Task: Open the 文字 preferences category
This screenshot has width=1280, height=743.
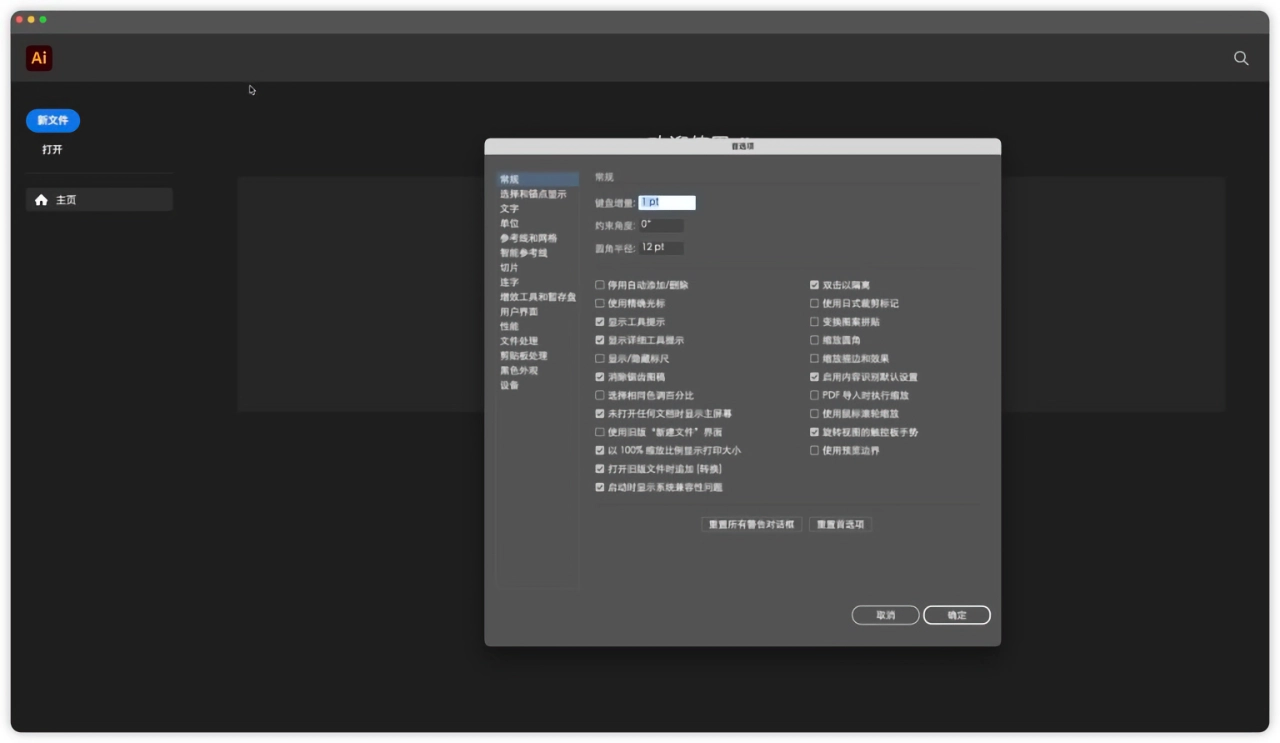Action: pyautogui.click(x=510, y=209)
